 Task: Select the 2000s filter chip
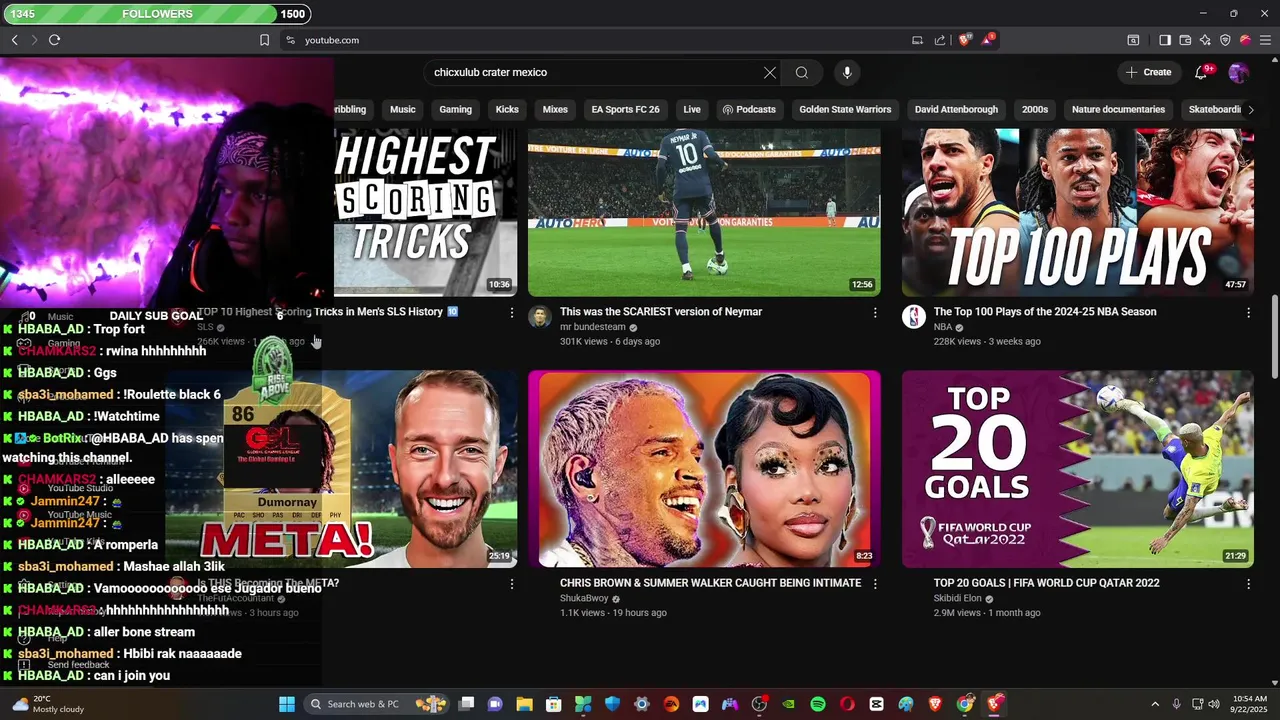coord(1035,109)
